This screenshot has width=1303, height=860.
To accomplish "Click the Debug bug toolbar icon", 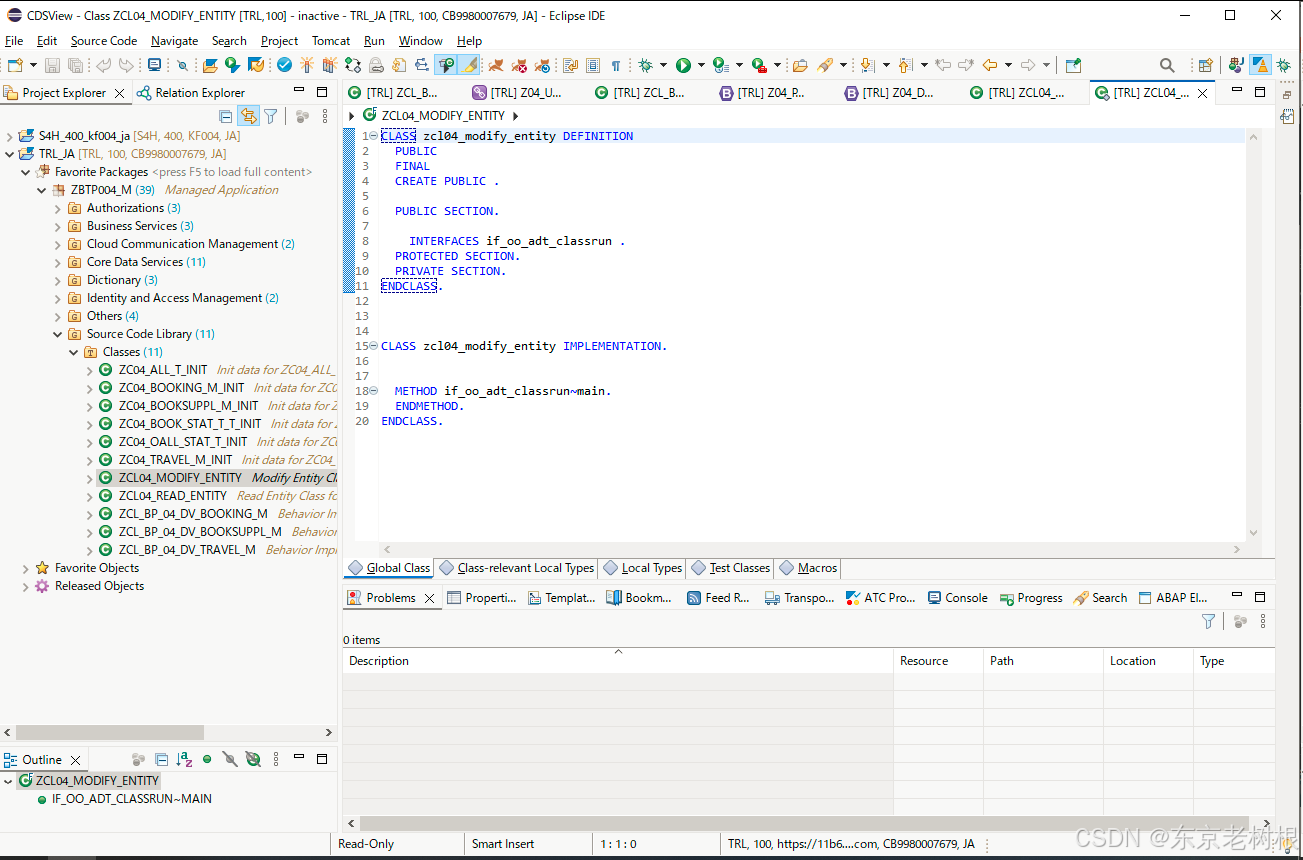I will point(646,65).
